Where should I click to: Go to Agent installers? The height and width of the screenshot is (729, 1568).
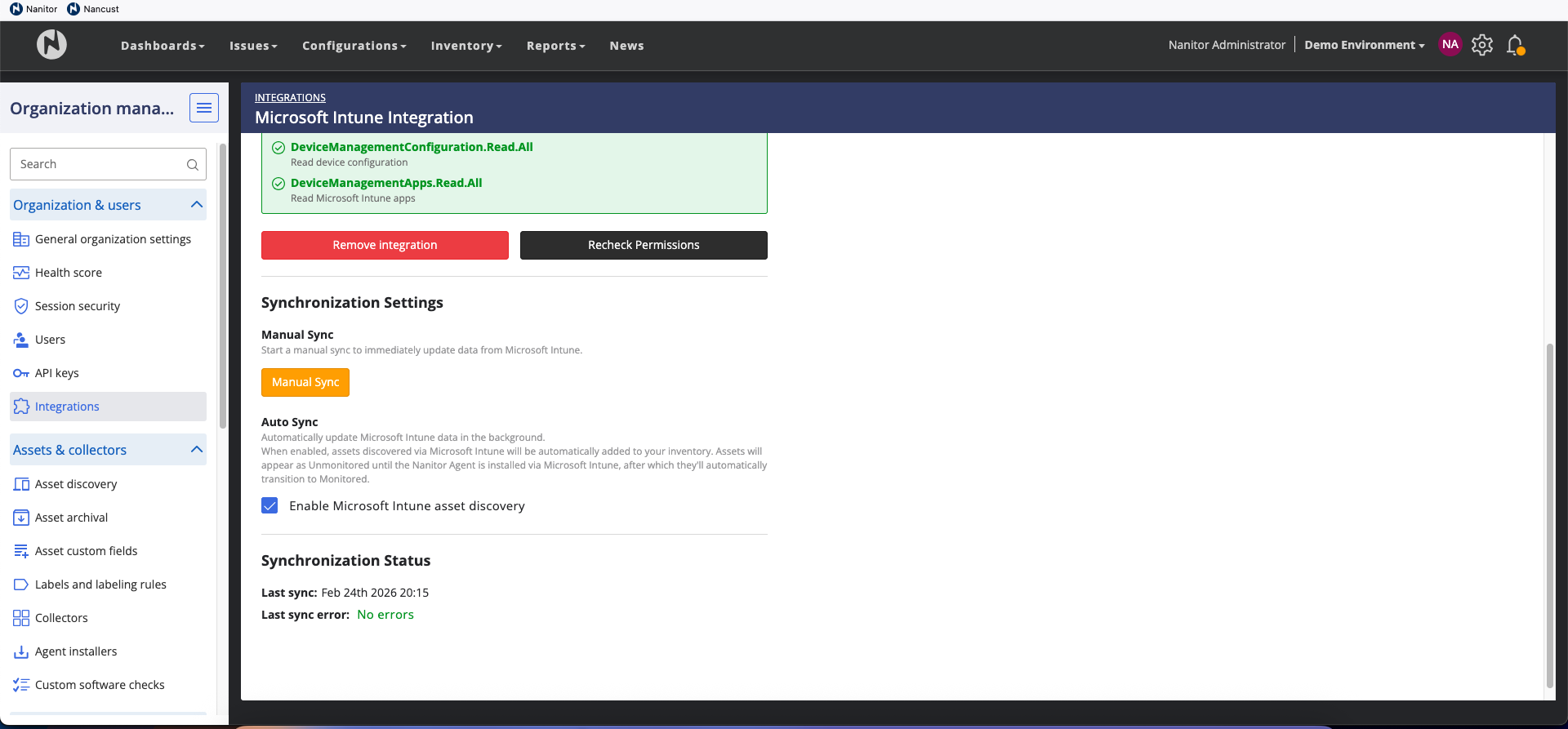76,651
